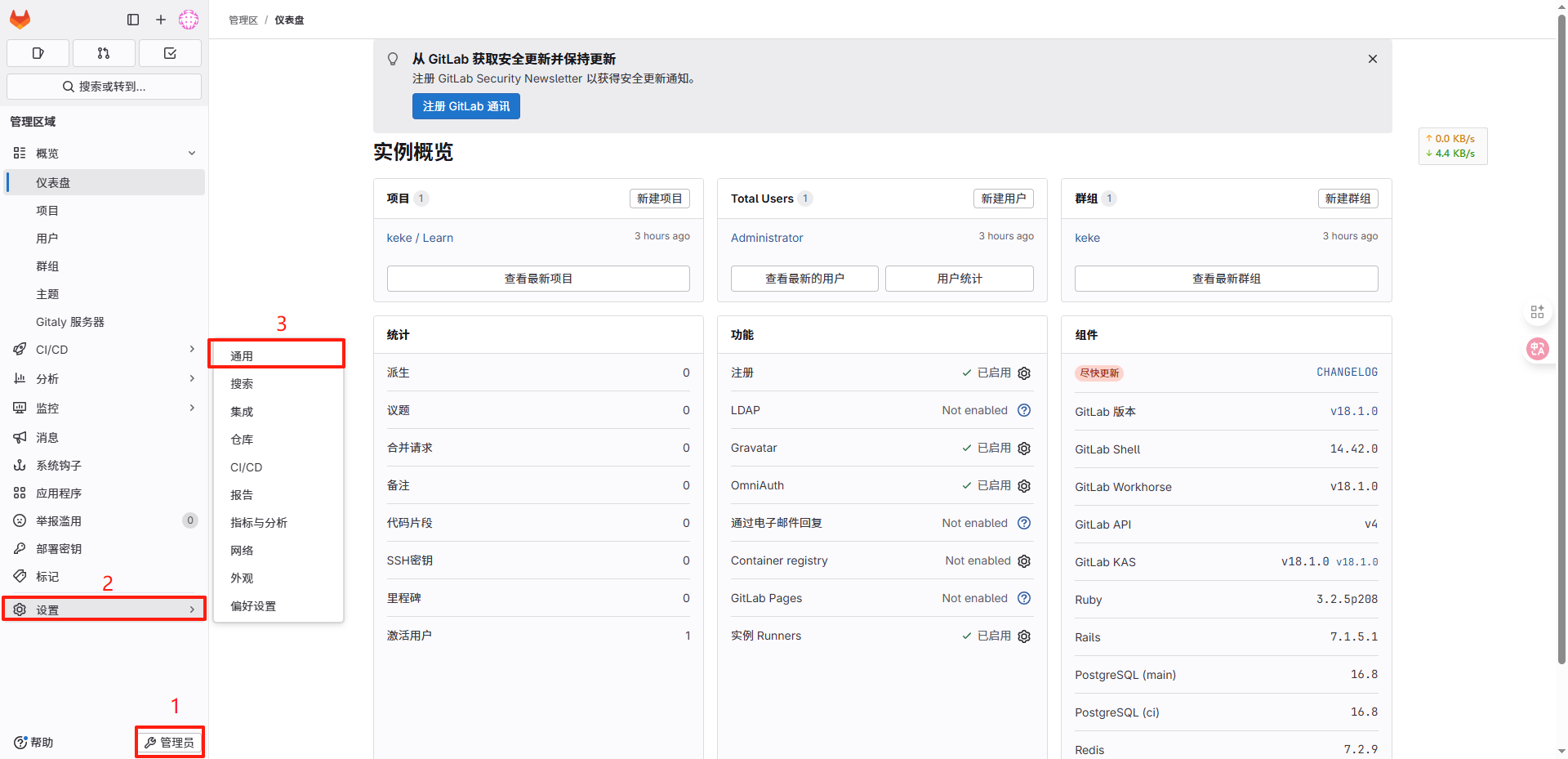The height and width of the screenshot is (759, 1568).
Task: Toggle the sidebar collapse icon
Action: (x=133, y=20)
